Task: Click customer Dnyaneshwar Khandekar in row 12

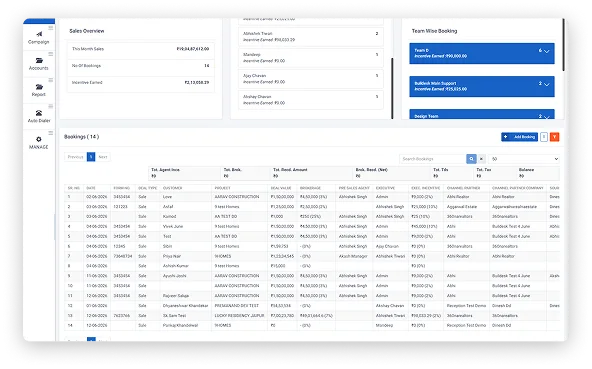Action: [x=185, y=306]
